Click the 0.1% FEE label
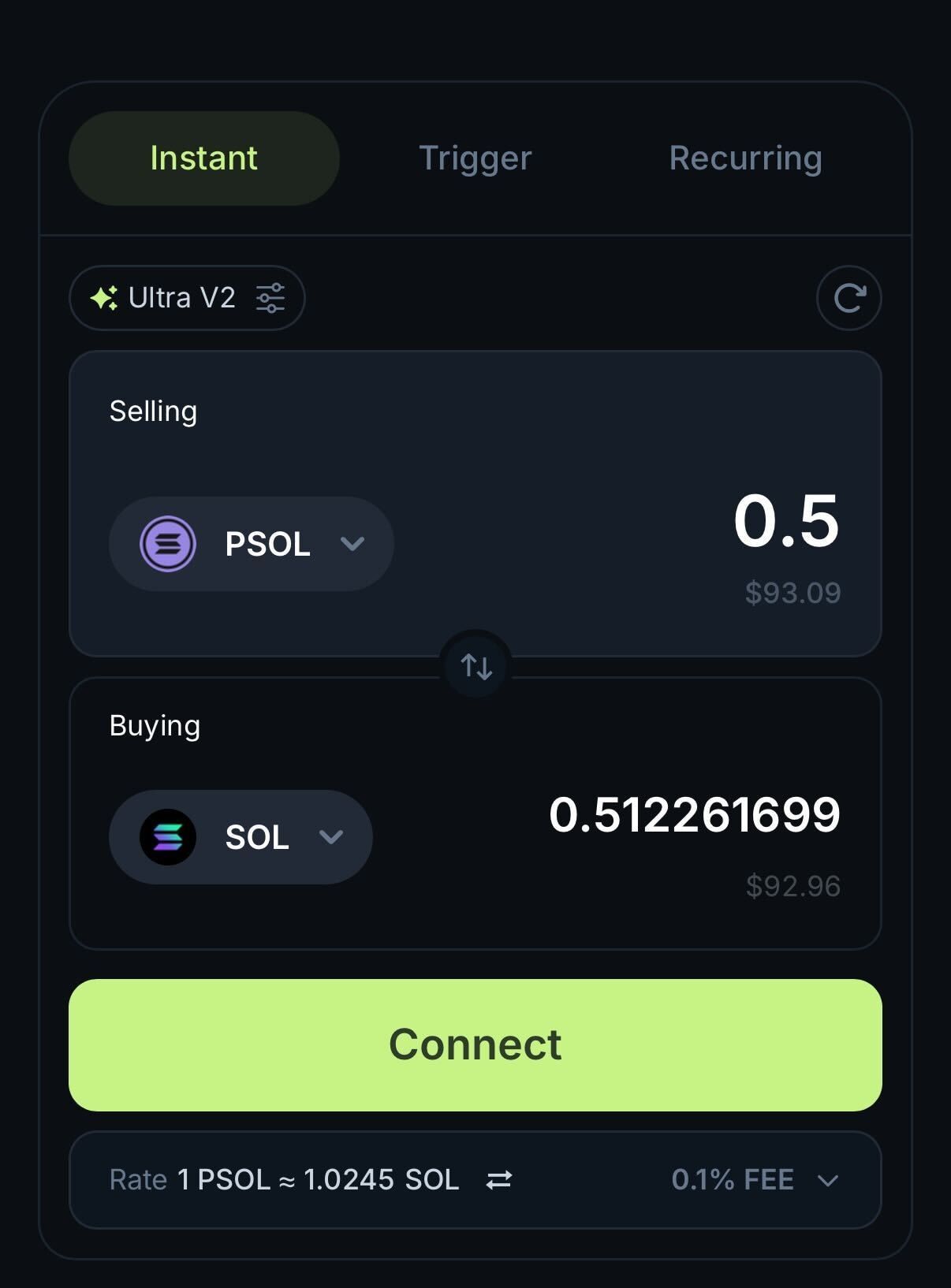Screen dimensions: 951x1288 tap(733, 1180)
